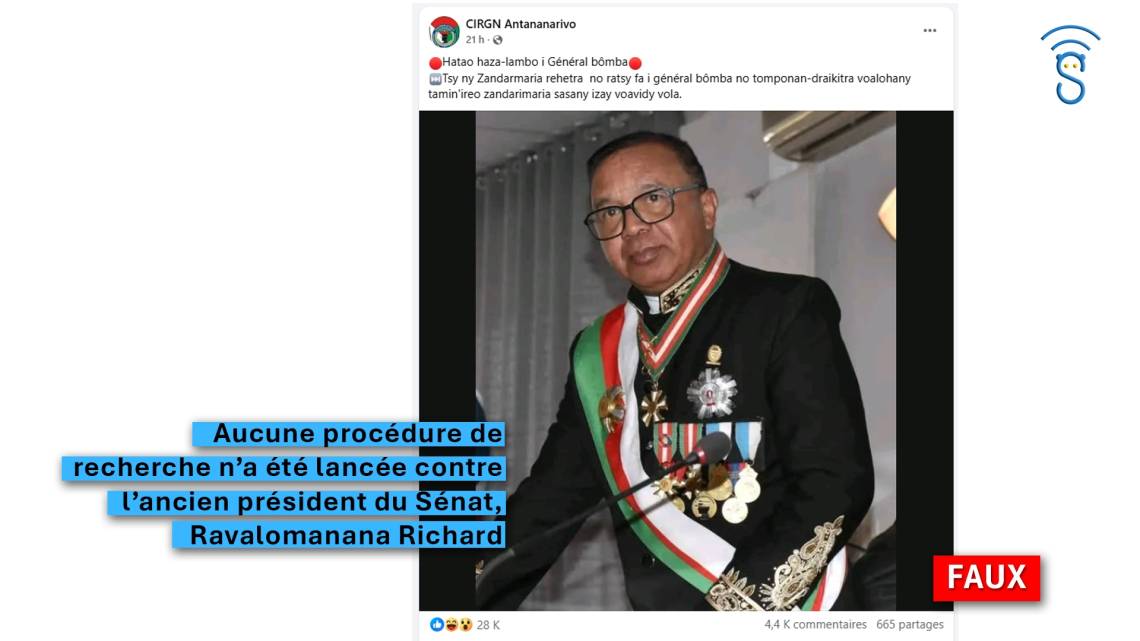Select the 'Hatao haza-lambo i Général bômba' headline

click(x=534, y=63)
